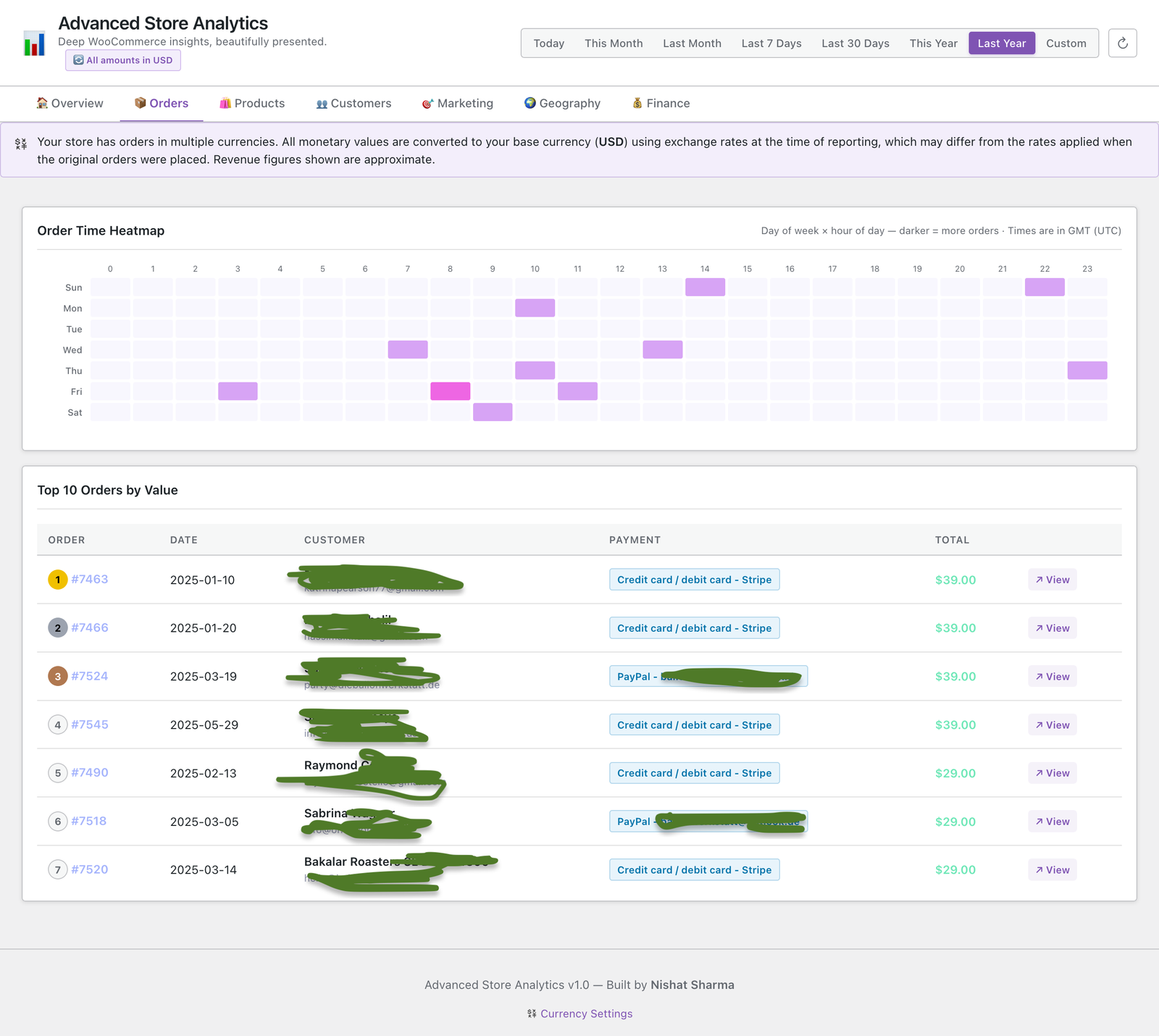View order #7524 details
Image resolution: width=1159 pixels, height=1036 pixels.
click(1053, 677)
